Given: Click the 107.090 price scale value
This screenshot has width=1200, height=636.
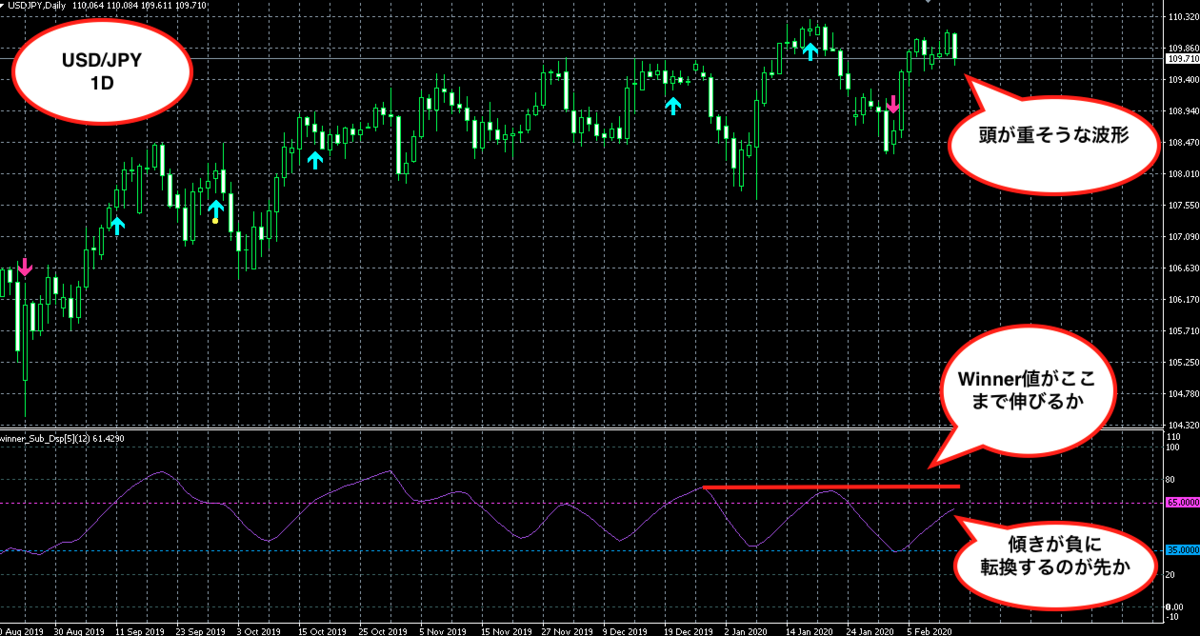Looking at the screenshot, I should click(x=1182, y=237).
